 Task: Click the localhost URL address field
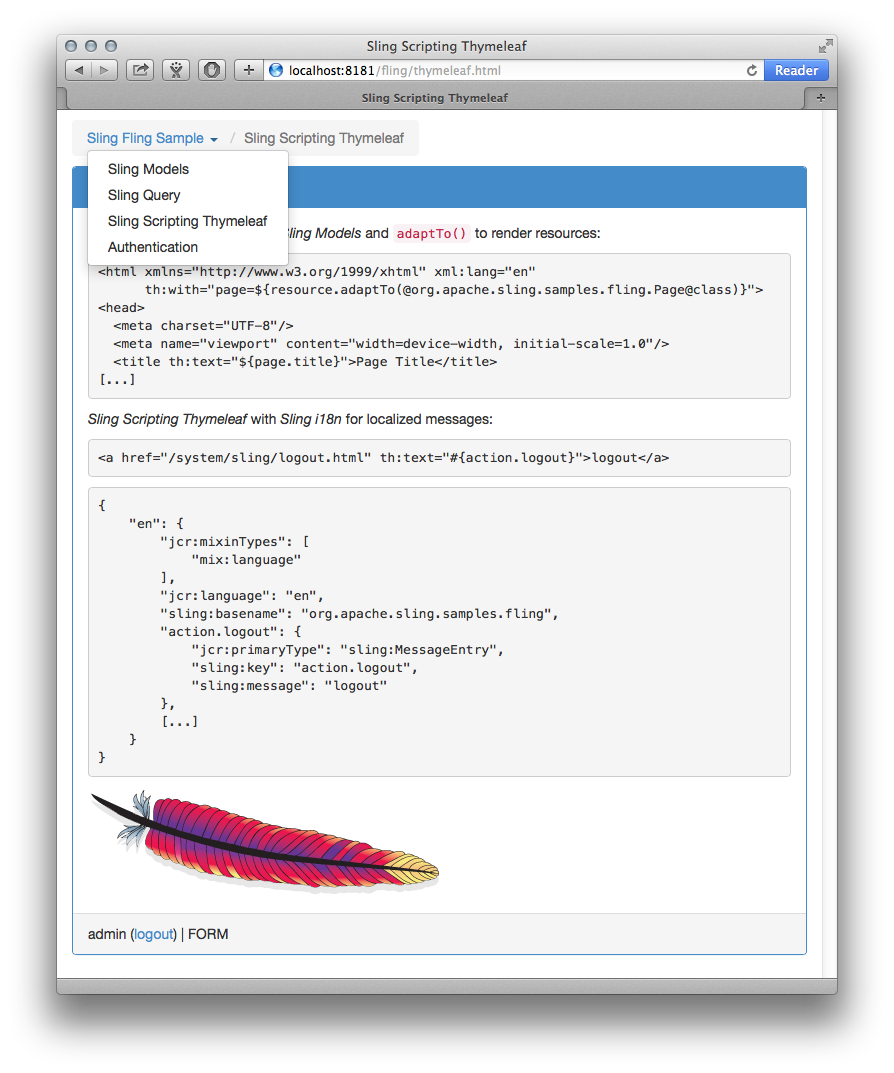click(x=500, y=71)
